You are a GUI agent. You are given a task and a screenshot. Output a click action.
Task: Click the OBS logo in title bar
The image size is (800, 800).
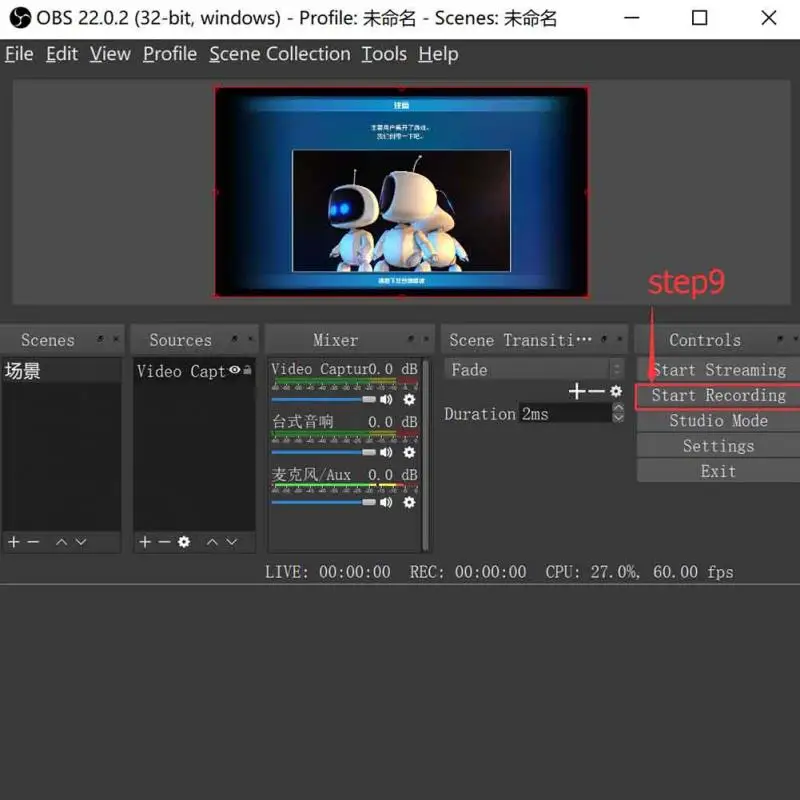[20, 18]
